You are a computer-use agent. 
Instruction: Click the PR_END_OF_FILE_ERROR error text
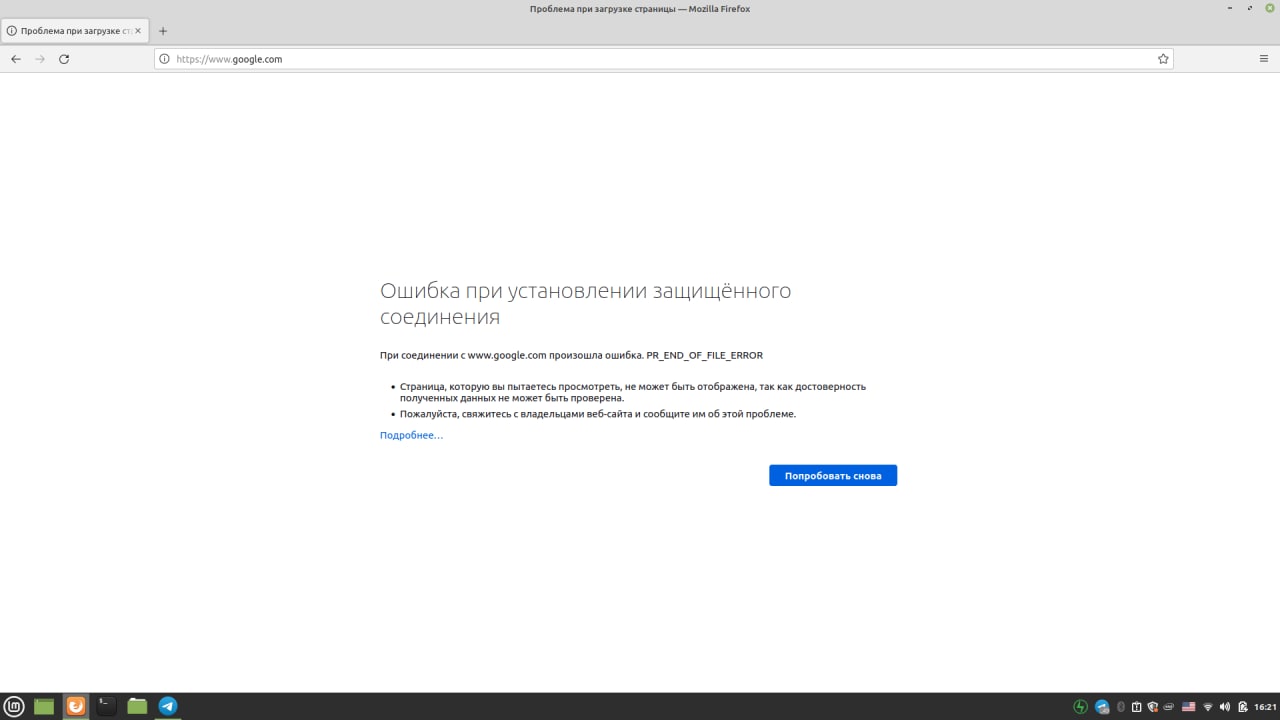click(704, 355)
